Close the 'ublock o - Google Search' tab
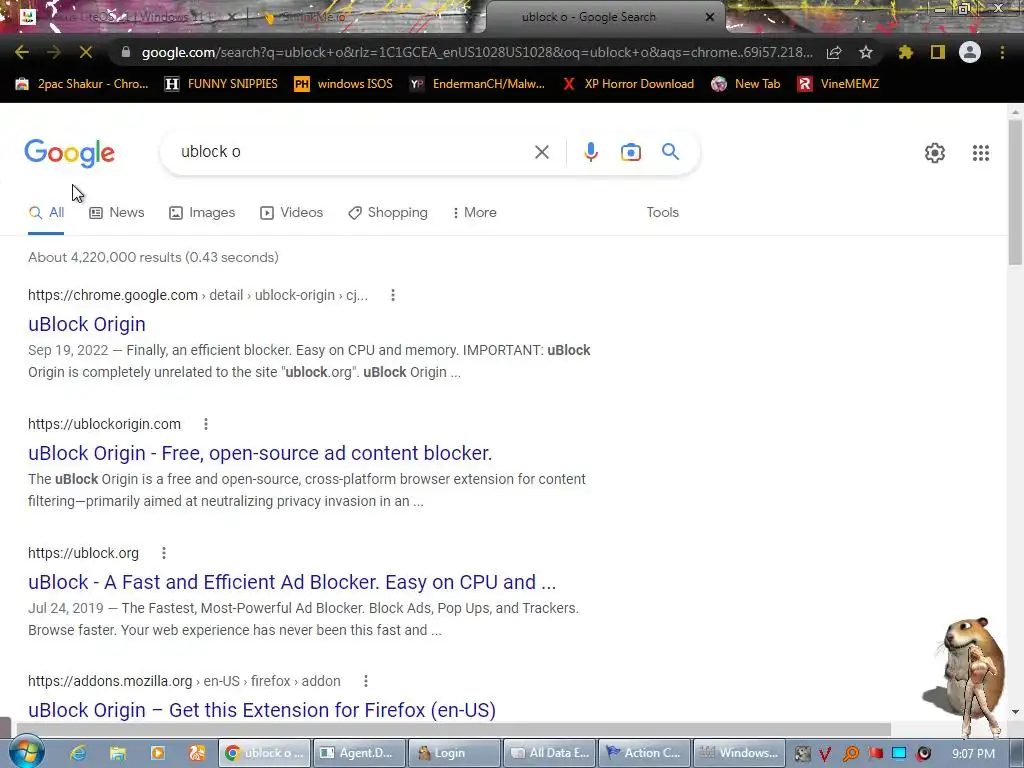Screen dimensions: 1024x768 pyautogui.click(x=710, y=17)
